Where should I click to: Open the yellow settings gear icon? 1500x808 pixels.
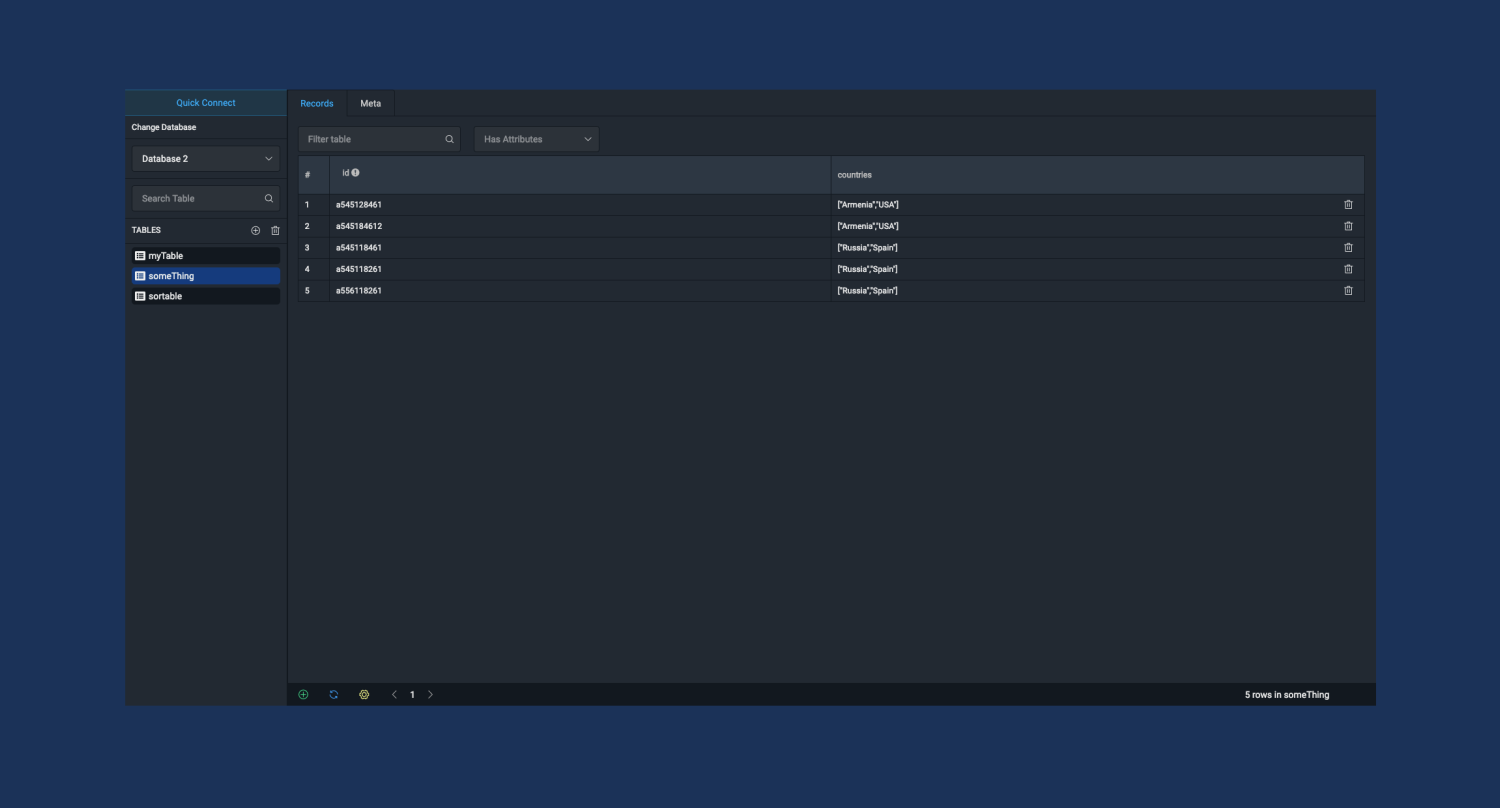coord(364,694)
